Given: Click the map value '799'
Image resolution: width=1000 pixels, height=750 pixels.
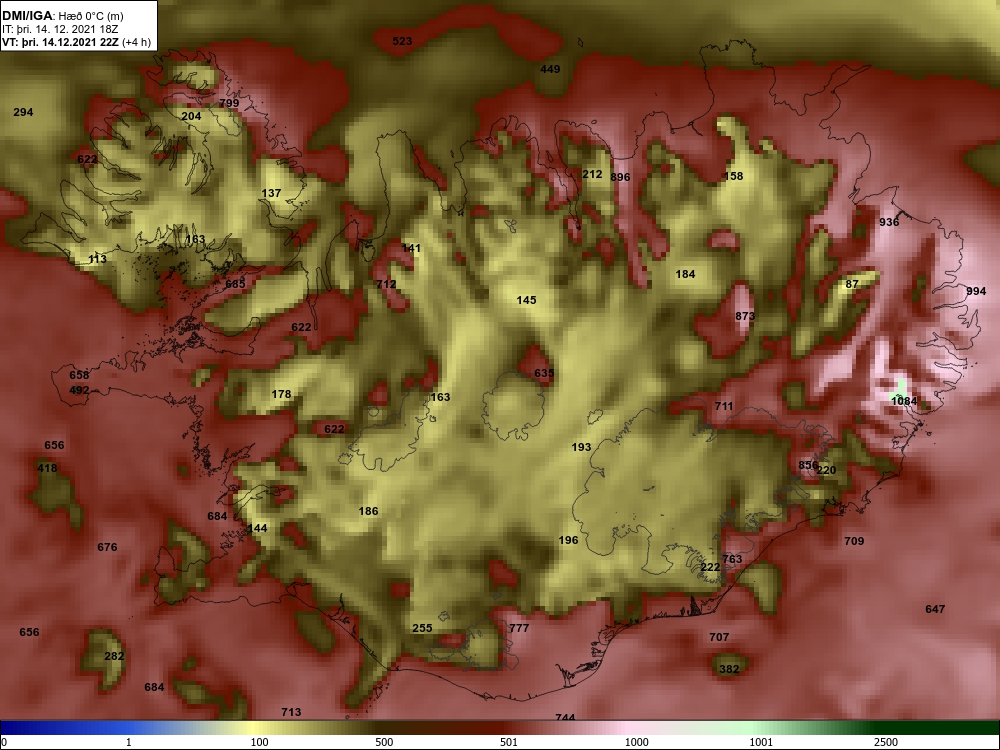Looking at the screenshot, I should pyautogui.click(x=229, y=103).
